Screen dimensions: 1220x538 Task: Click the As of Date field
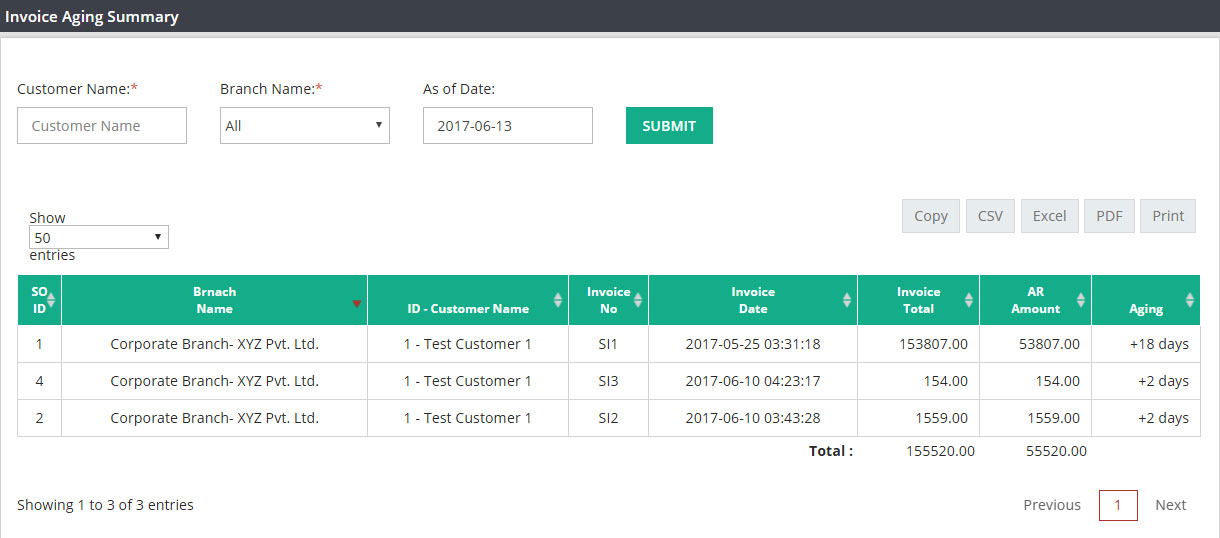tap(508, 126)
